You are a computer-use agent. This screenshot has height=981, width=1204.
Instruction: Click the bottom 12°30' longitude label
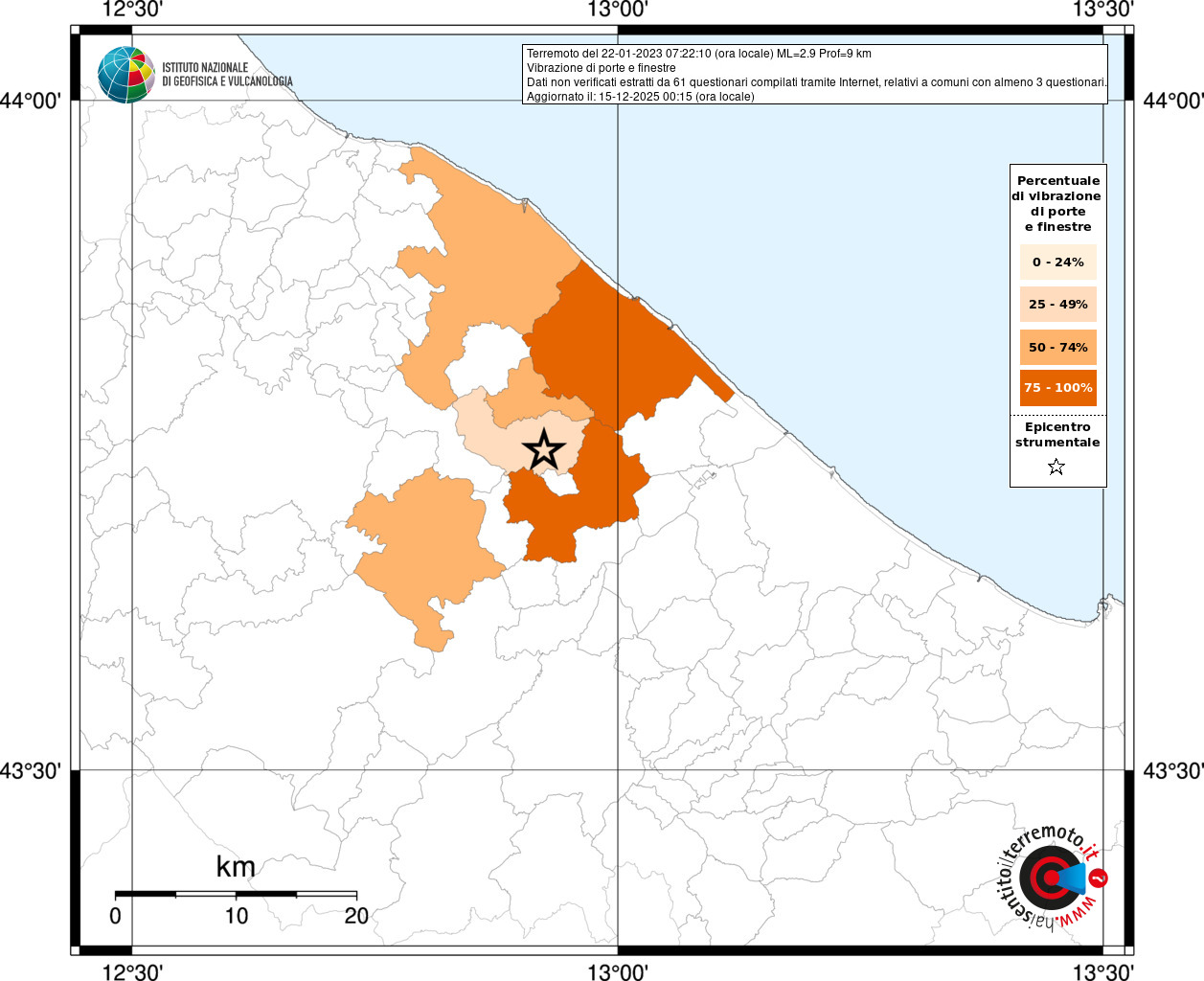tap(132, 971)
